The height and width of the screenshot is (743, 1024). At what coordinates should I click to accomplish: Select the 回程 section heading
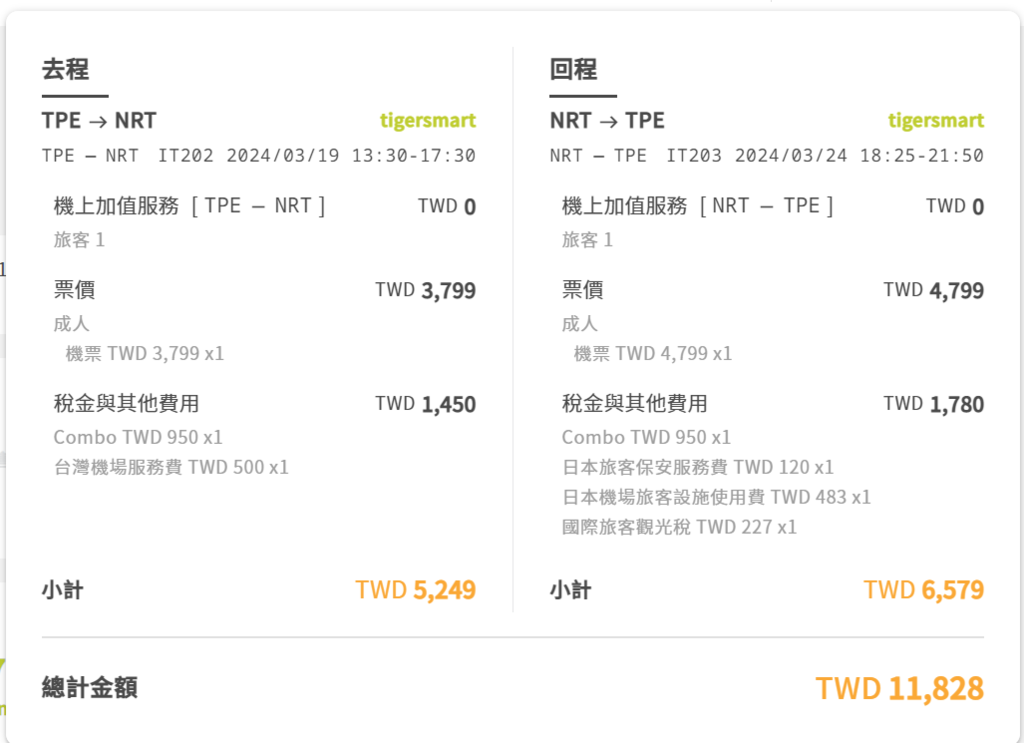click(x=573, y=69)
